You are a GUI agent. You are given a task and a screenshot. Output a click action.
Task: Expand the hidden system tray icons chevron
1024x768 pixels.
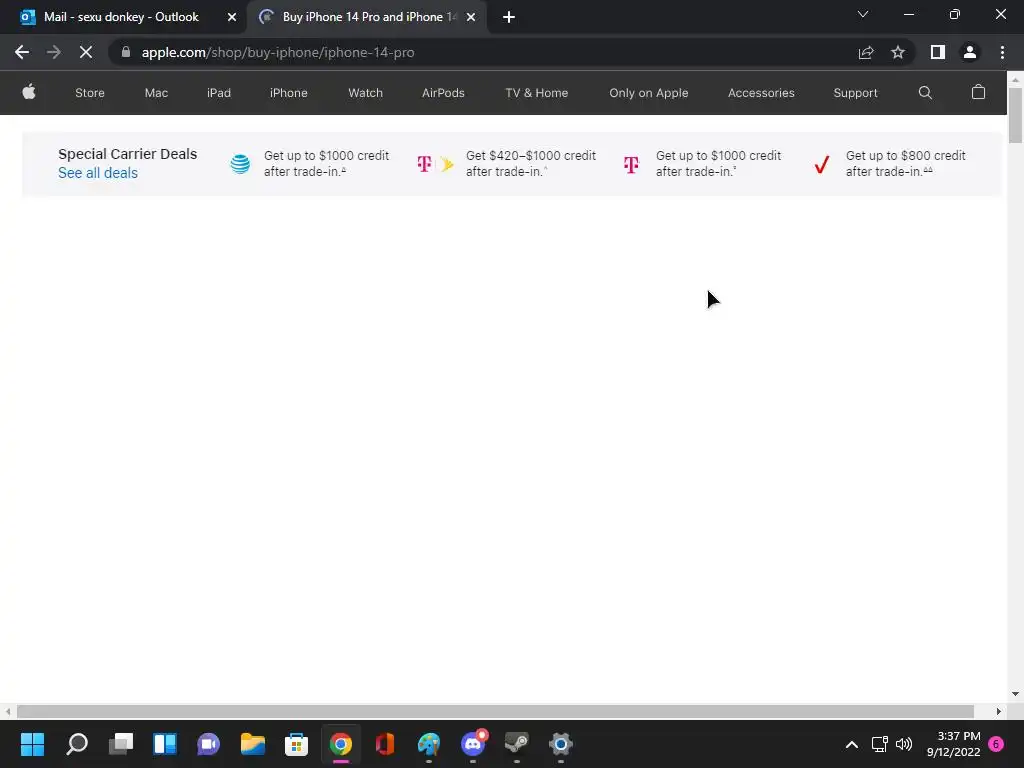[x=852, y=744]
